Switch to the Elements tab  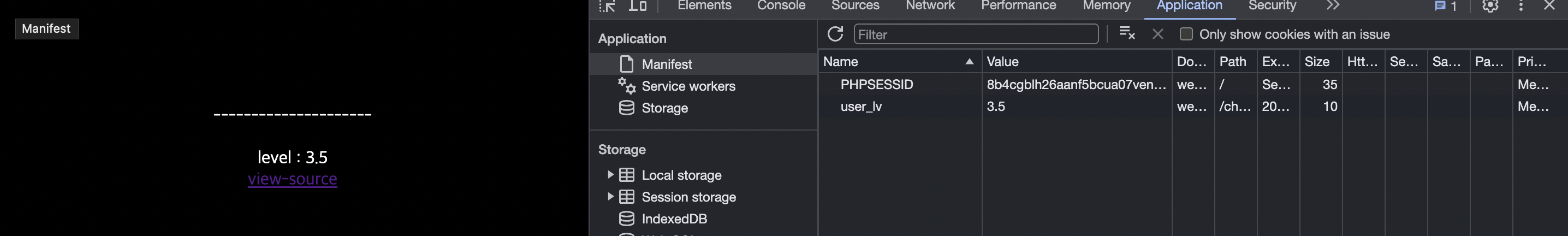(x=704, y=5)
